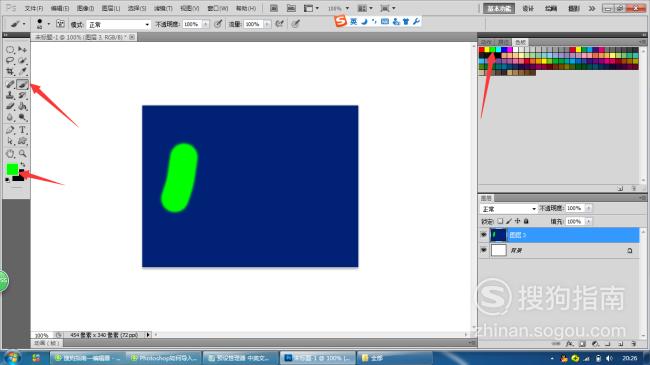
Task: Open the brush blending mode dropdown 正常
Action: click(x=119, y=24)
